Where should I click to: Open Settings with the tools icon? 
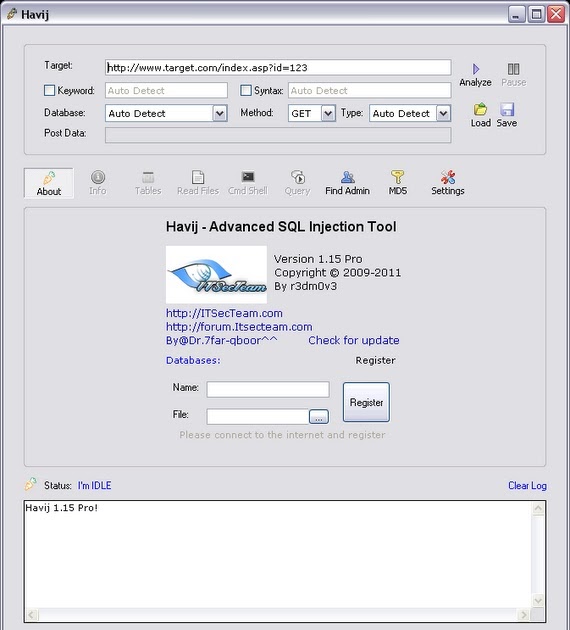(x=447, y=183)
